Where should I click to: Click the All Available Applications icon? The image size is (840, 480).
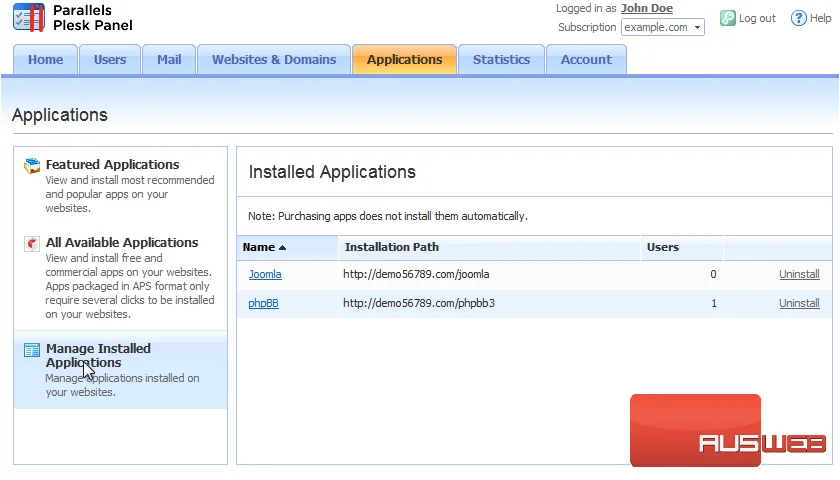(x=32, y=244)
